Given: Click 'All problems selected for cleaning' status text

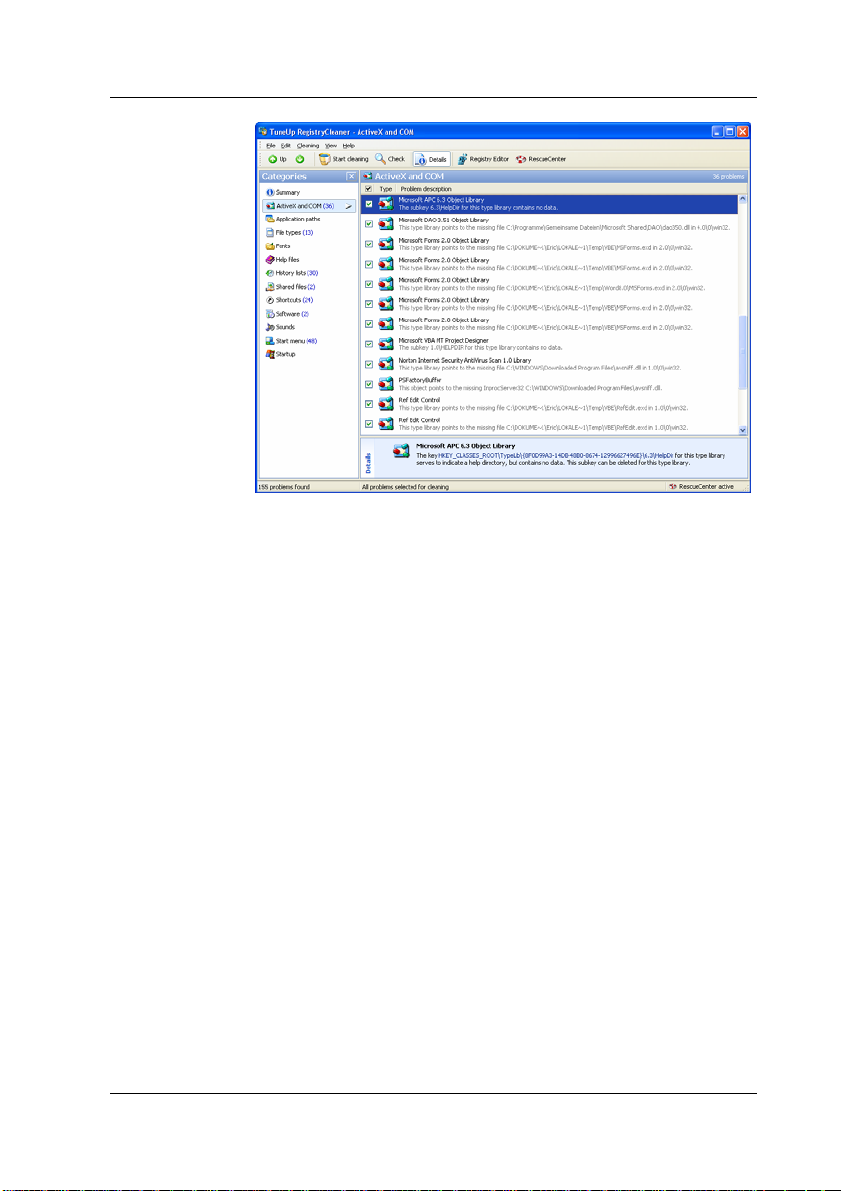Looking at the screenshot, I should pos(405,487).
